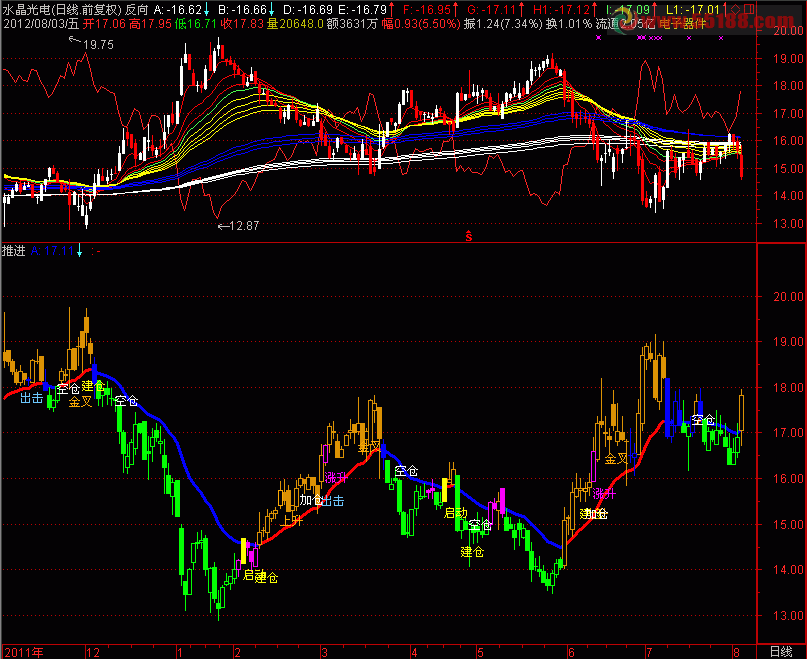Click month 8 on the time axis
The image size is (807, 659).
coord(736,652)
